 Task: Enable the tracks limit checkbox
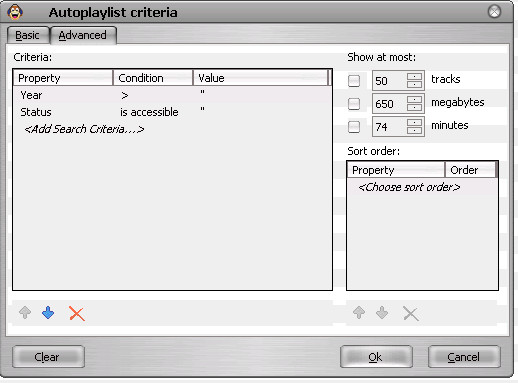354,80
